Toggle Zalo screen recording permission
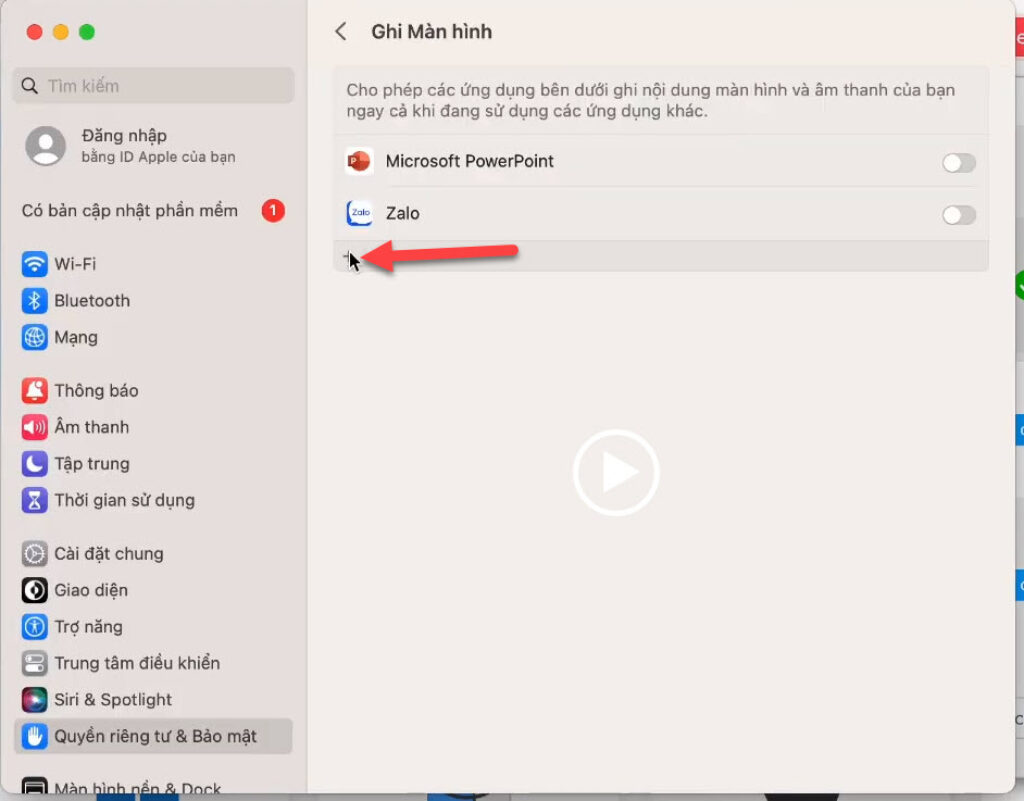This screenshot has height=801, width=1024. 958,215
